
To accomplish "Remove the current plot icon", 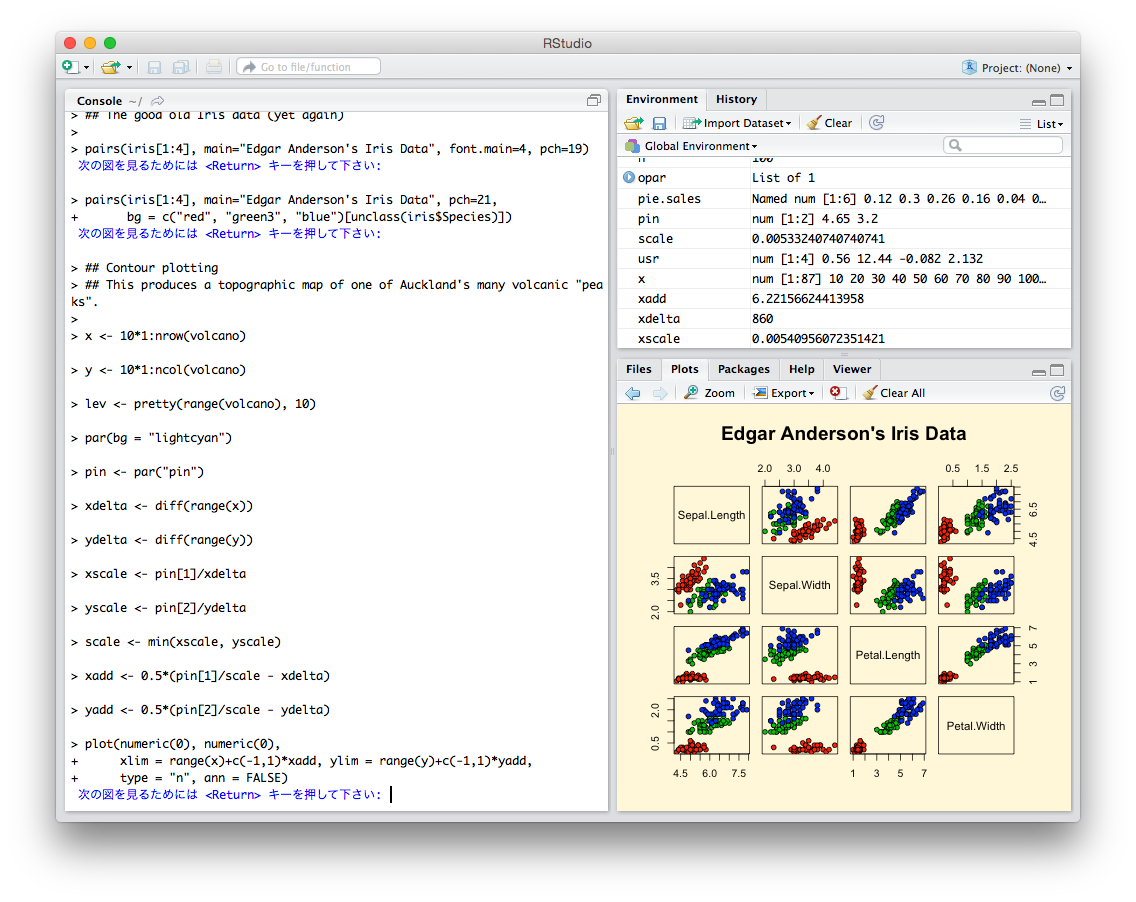I will click(838, 393).
